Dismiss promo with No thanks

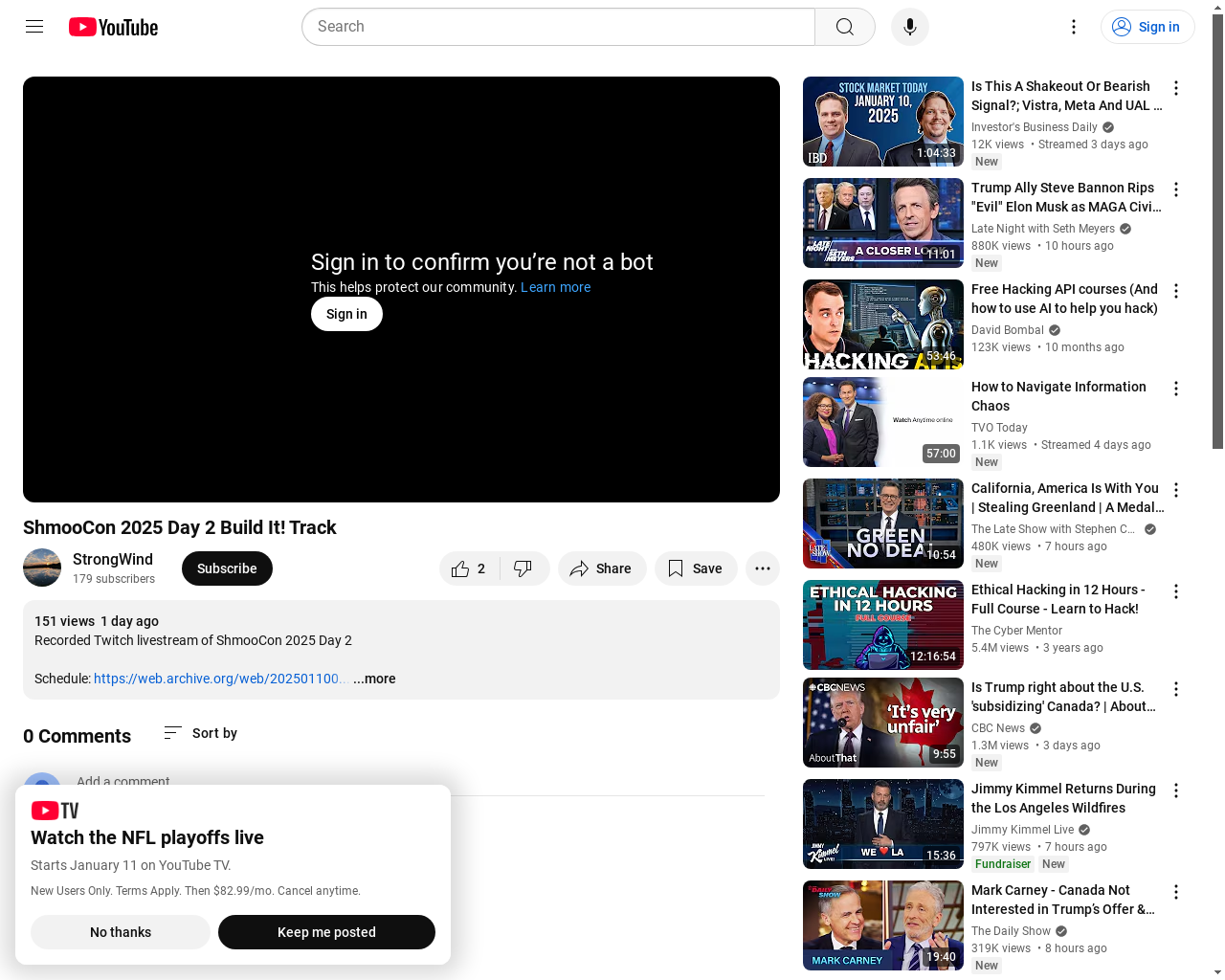pyautogui.click(x=121, y=932)
